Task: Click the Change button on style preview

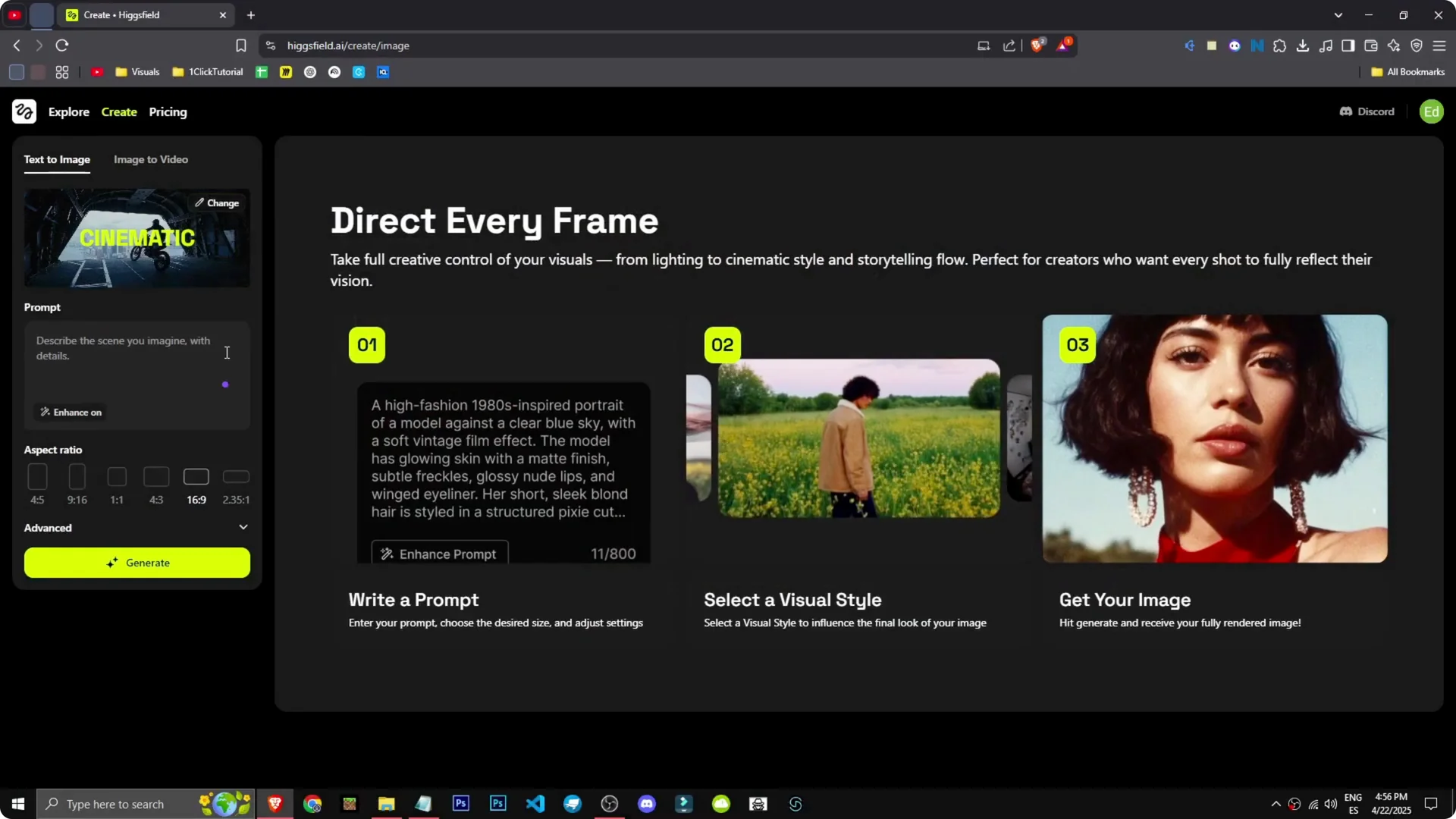Action: 217,202
